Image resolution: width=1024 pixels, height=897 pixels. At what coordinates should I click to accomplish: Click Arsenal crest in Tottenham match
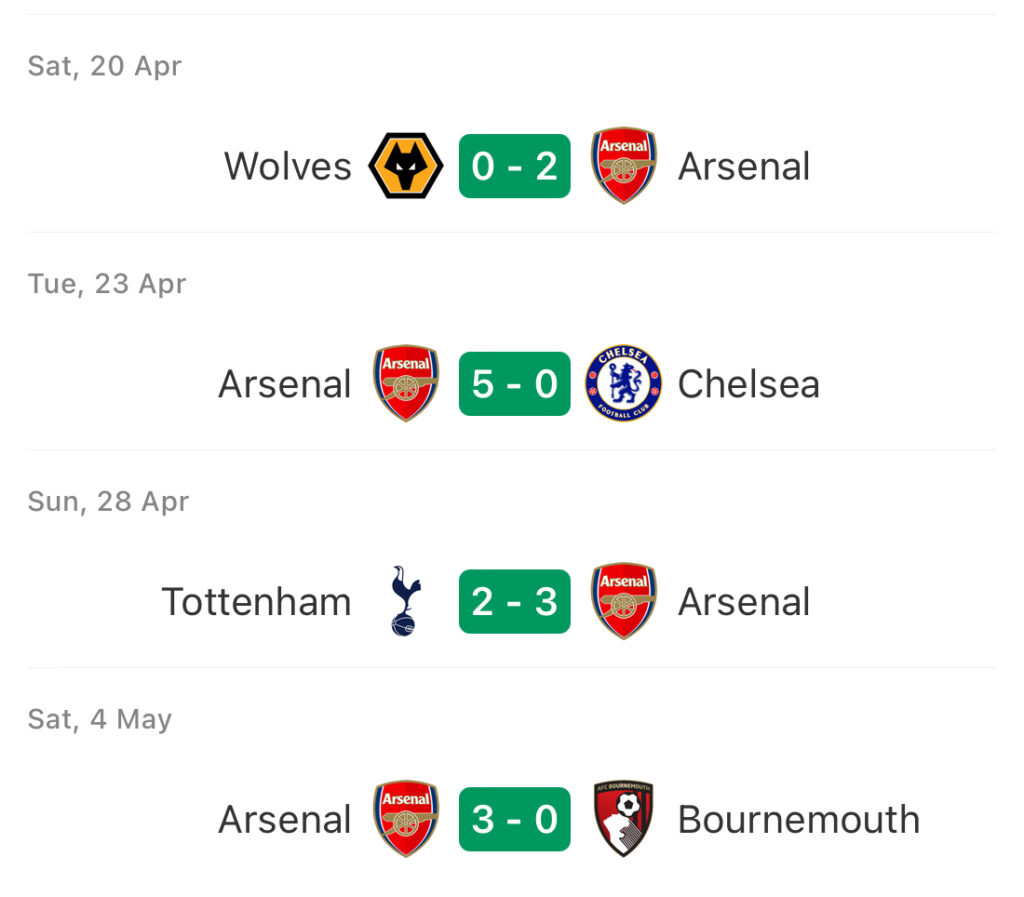point(623,601)
